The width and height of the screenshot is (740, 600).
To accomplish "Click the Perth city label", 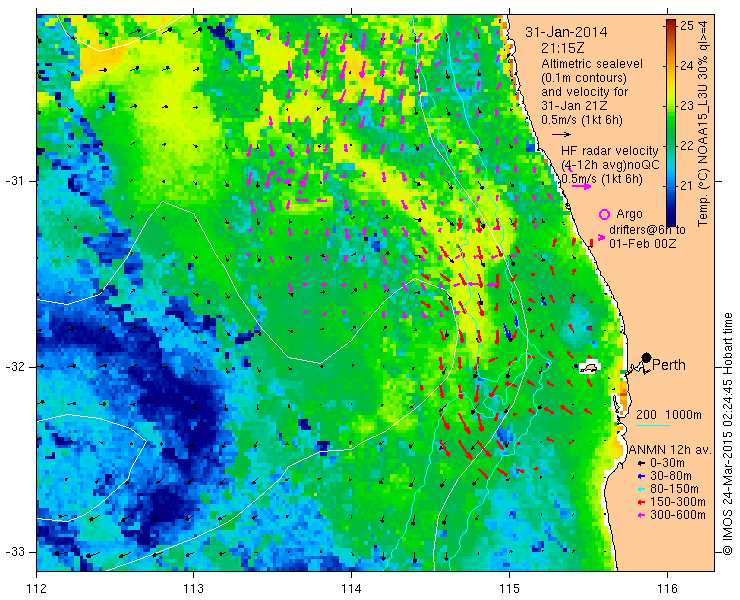I will (669, 365).
